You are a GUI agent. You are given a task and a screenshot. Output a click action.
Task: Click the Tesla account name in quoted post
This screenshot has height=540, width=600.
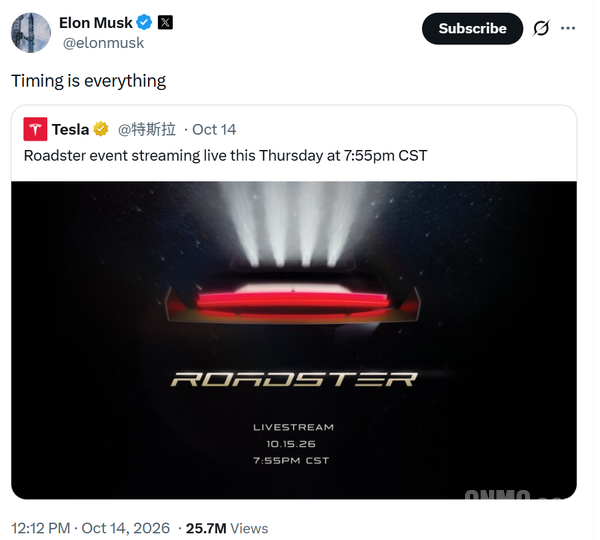(x=71, y=130)
